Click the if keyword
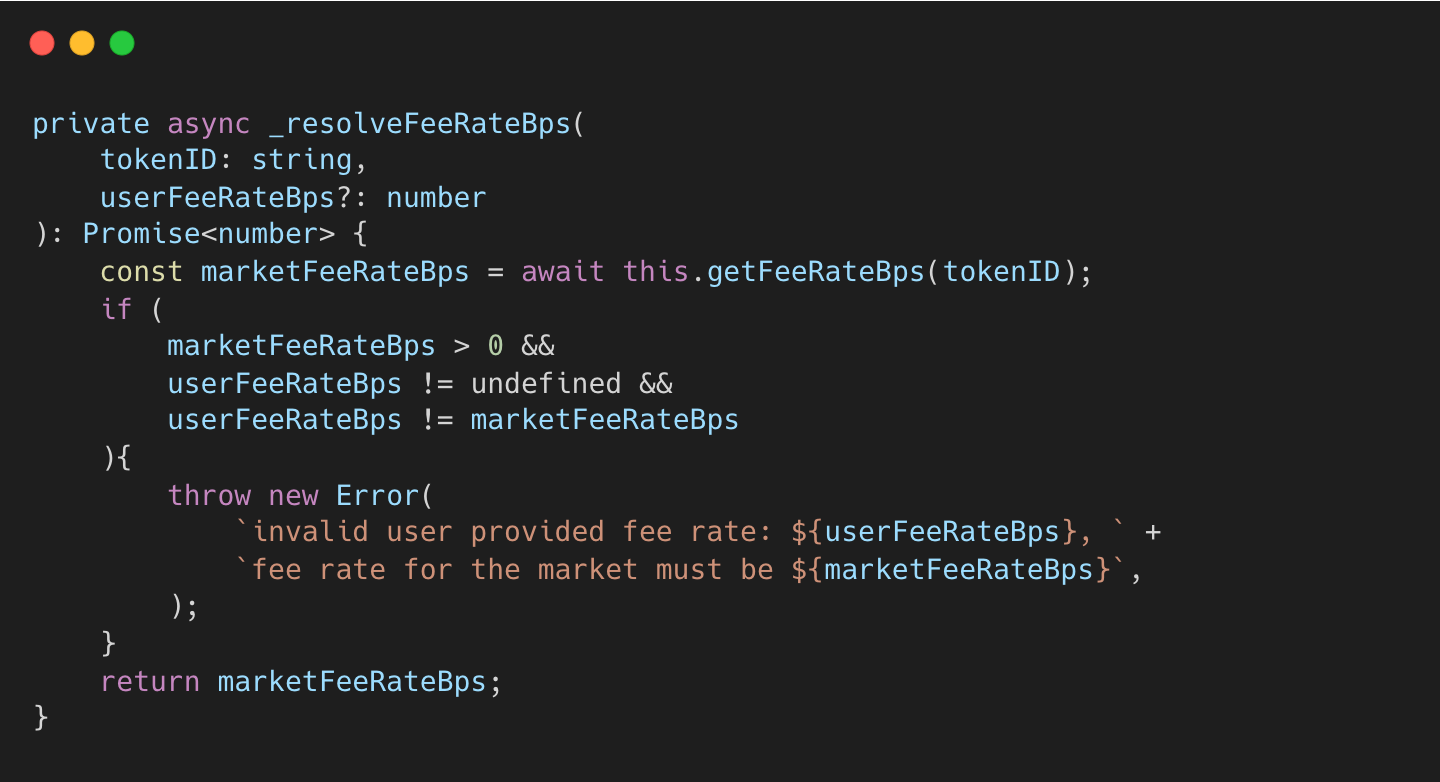 [x=116, y=308]
